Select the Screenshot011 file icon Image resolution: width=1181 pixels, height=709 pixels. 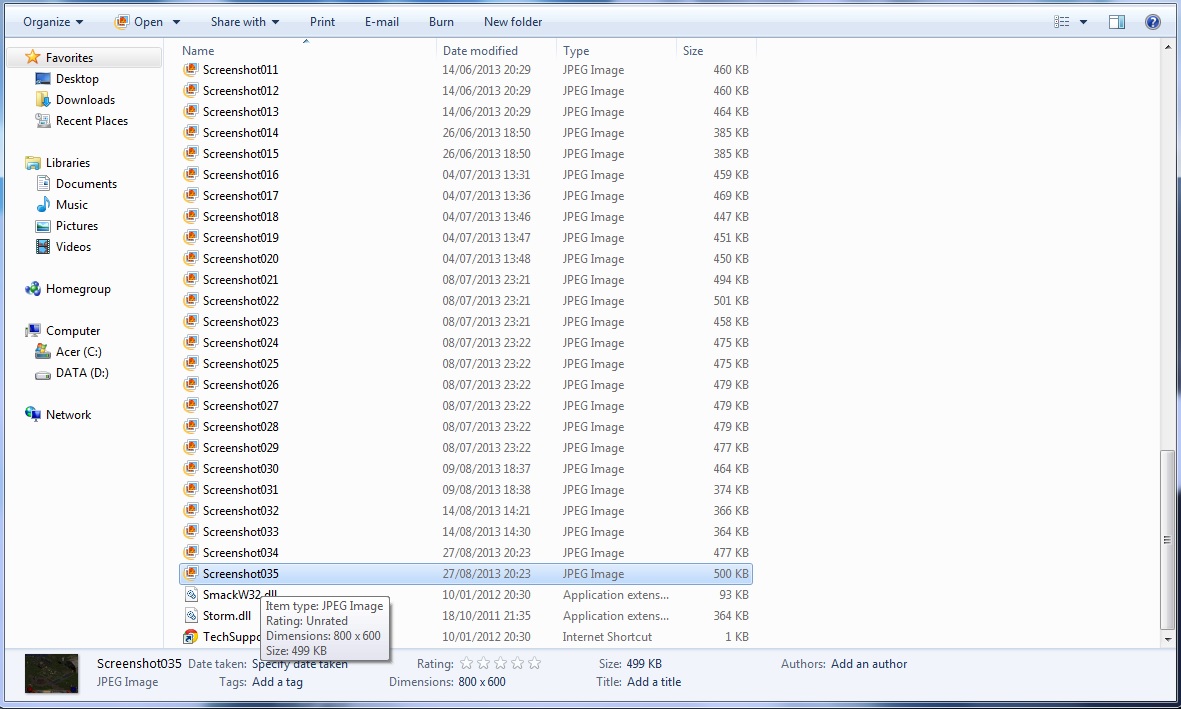coord(191,69)
